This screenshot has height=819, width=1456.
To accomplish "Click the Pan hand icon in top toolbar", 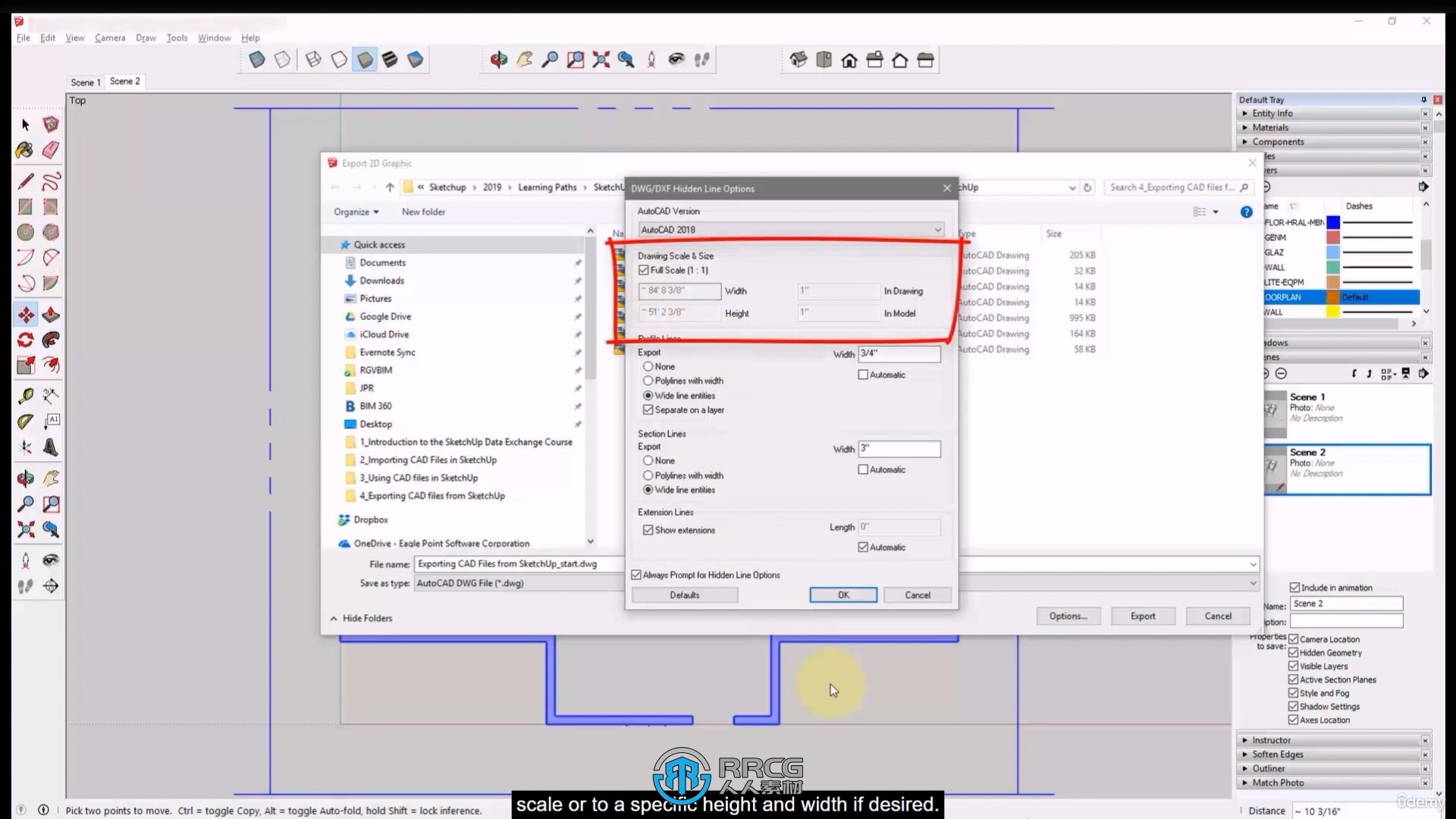I will [524, 60].
